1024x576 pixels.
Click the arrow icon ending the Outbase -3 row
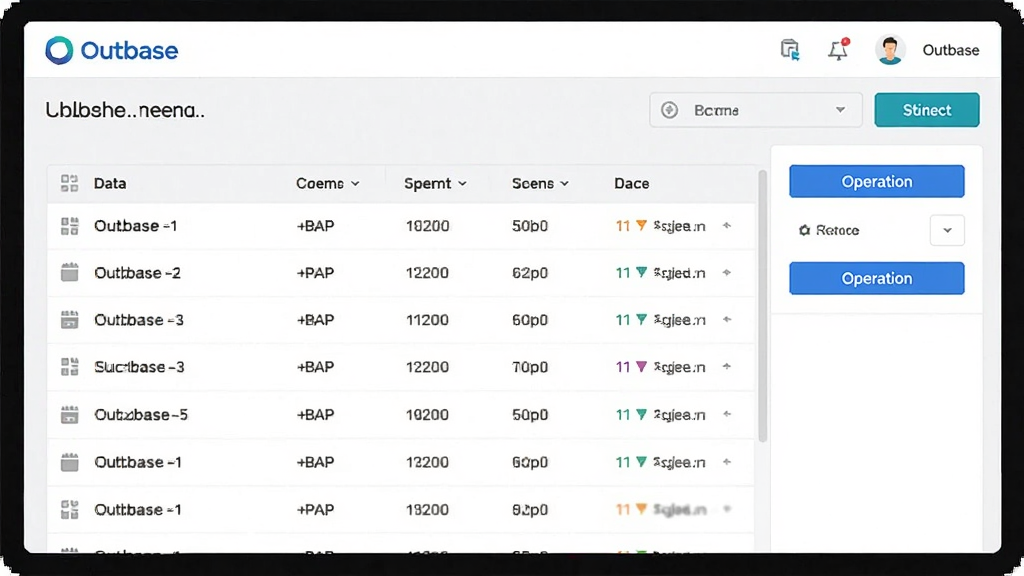pos(727,319)
